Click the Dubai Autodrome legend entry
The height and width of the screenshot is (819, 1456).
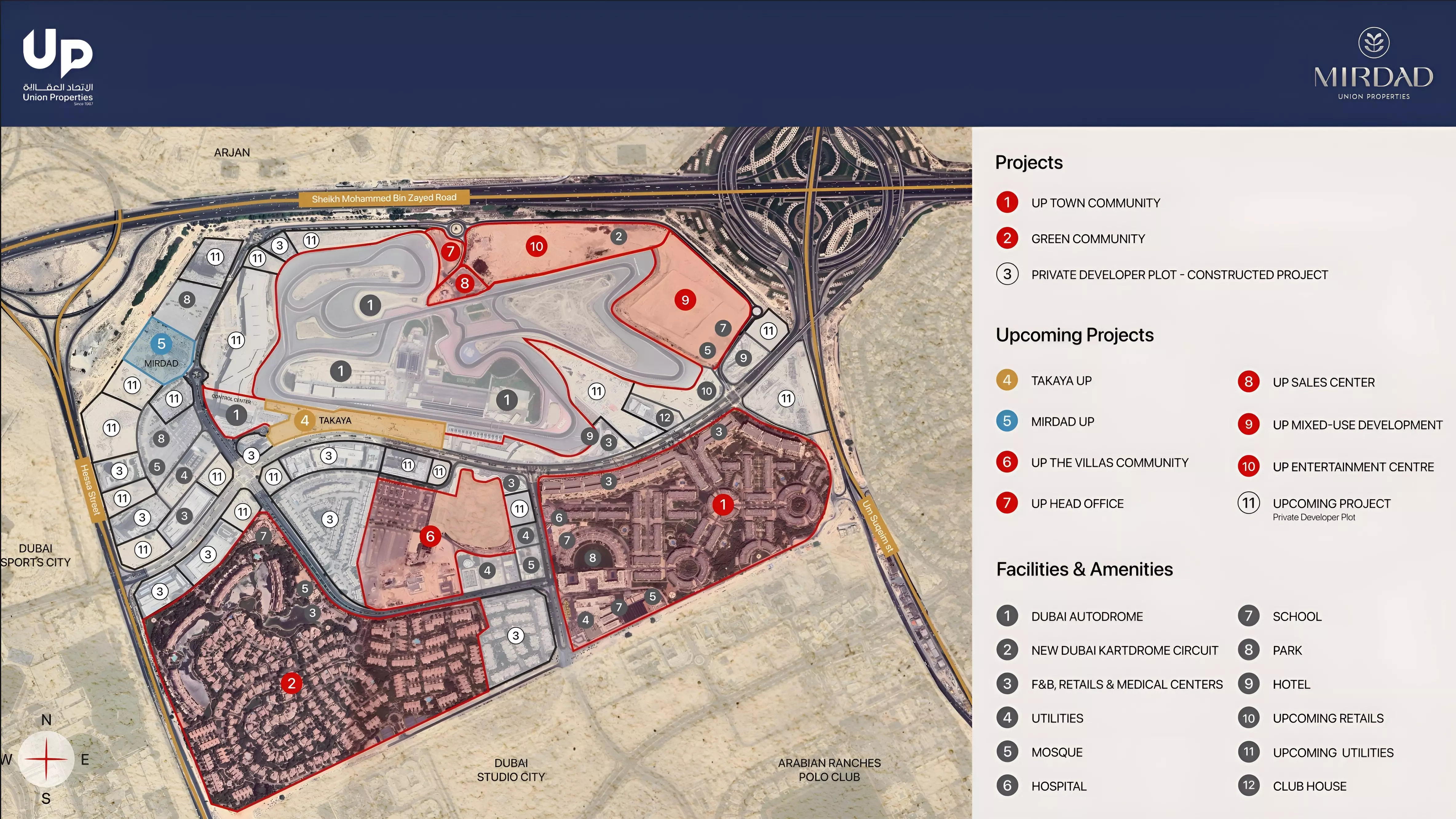pyautogui.click(x=1086, y=617)
